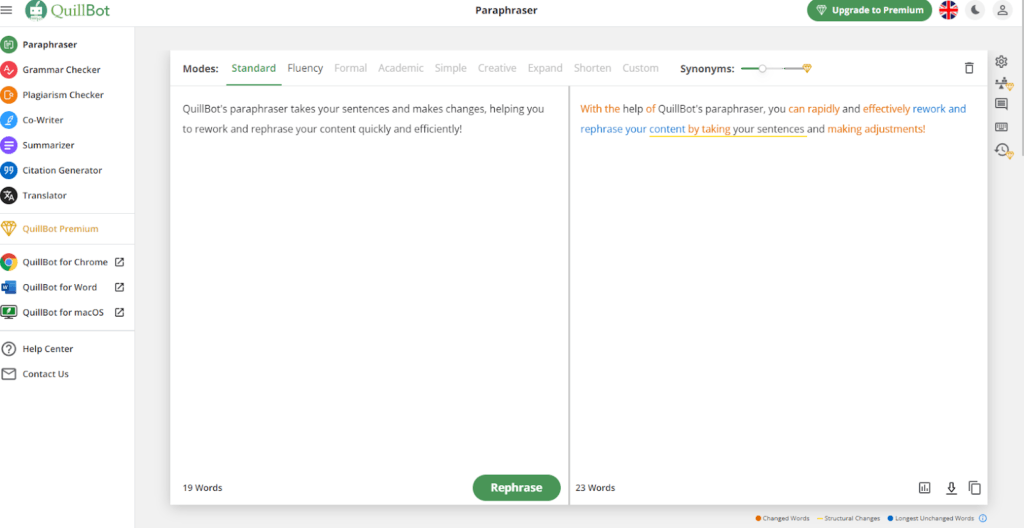Copy output with the copy icon
1024x528 pixels.
975,487
